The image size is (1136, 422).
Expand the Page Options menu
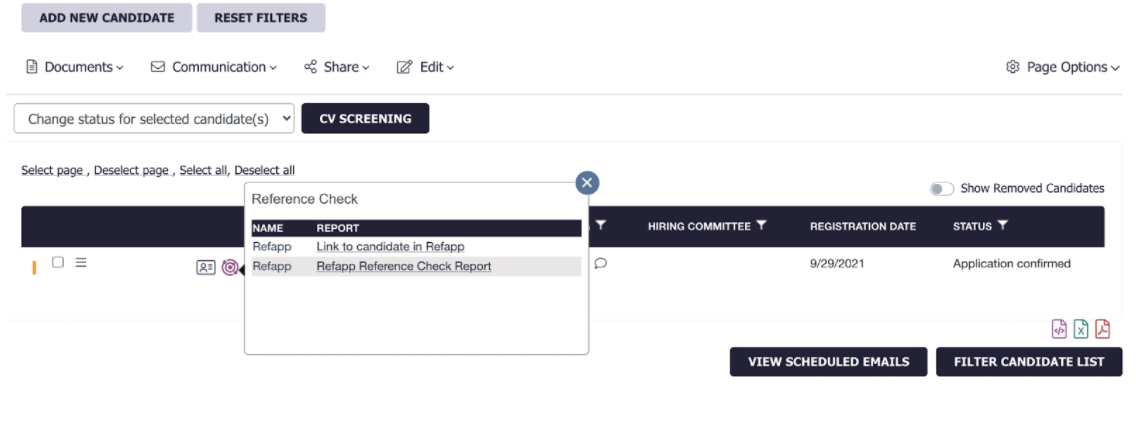click(1063, 67)
